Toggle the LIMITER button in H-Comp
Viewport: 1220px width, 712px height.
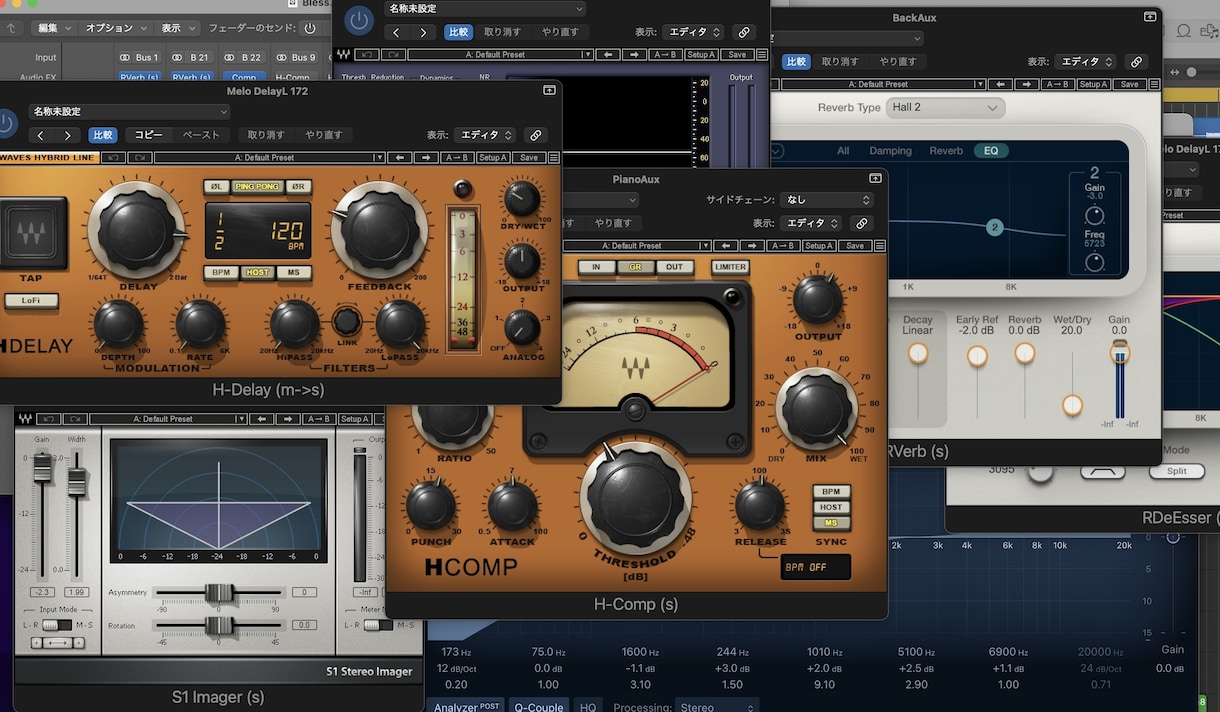coord(730,267)
